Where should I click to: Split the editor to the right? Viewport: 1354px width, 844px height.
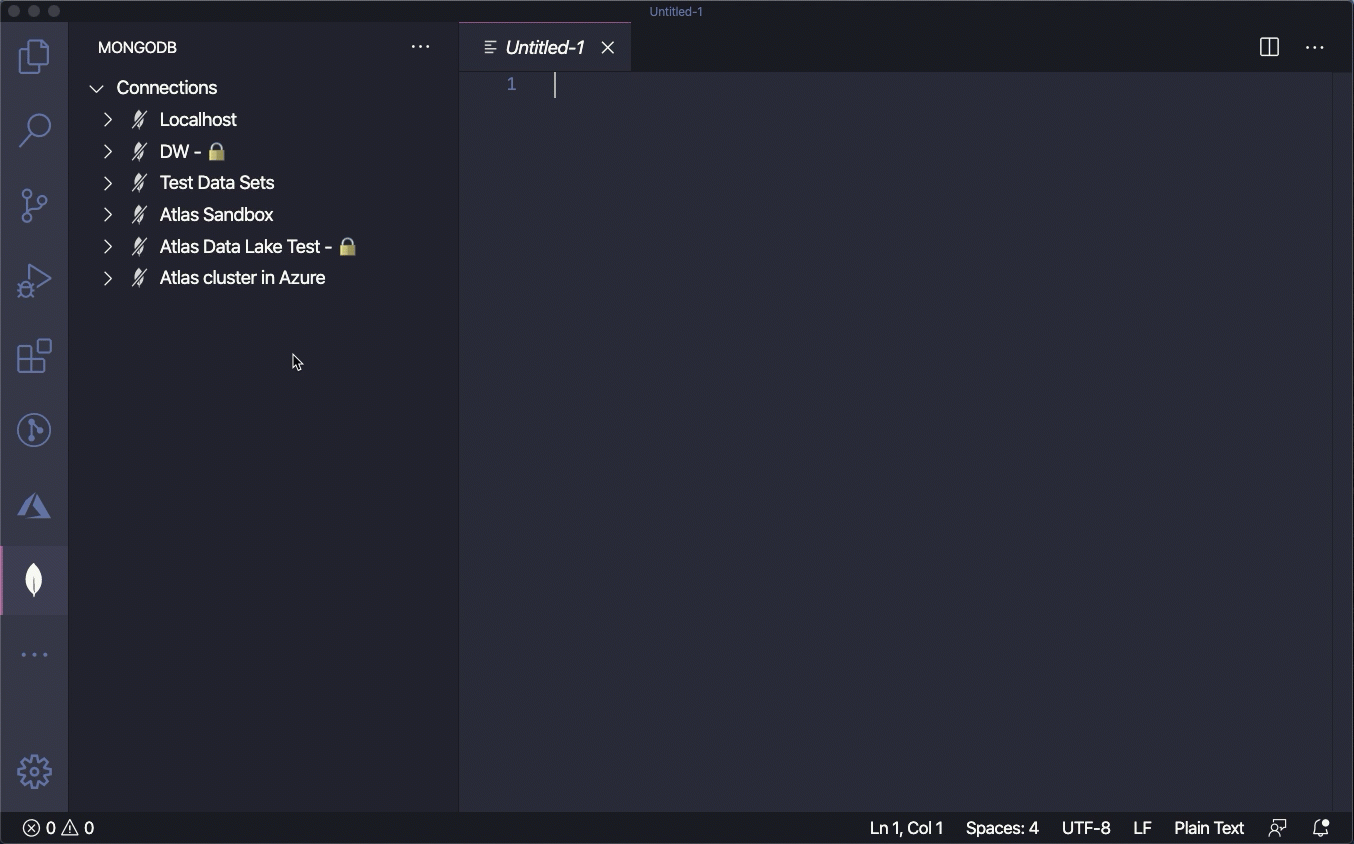coord(1269,47)
